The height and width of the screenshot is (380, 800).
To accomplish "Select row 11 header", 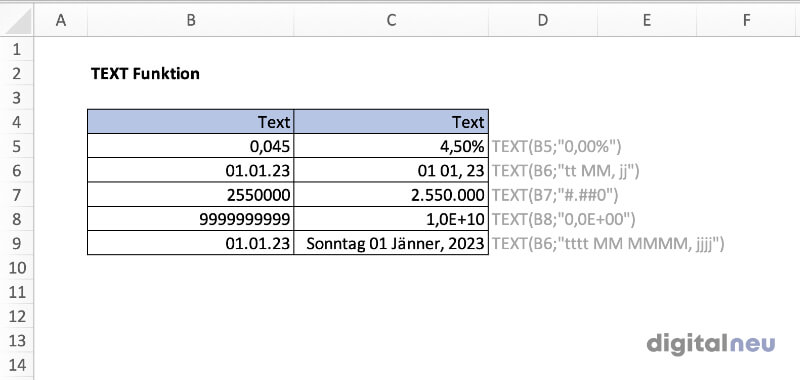I will click(x=17, y=292).
